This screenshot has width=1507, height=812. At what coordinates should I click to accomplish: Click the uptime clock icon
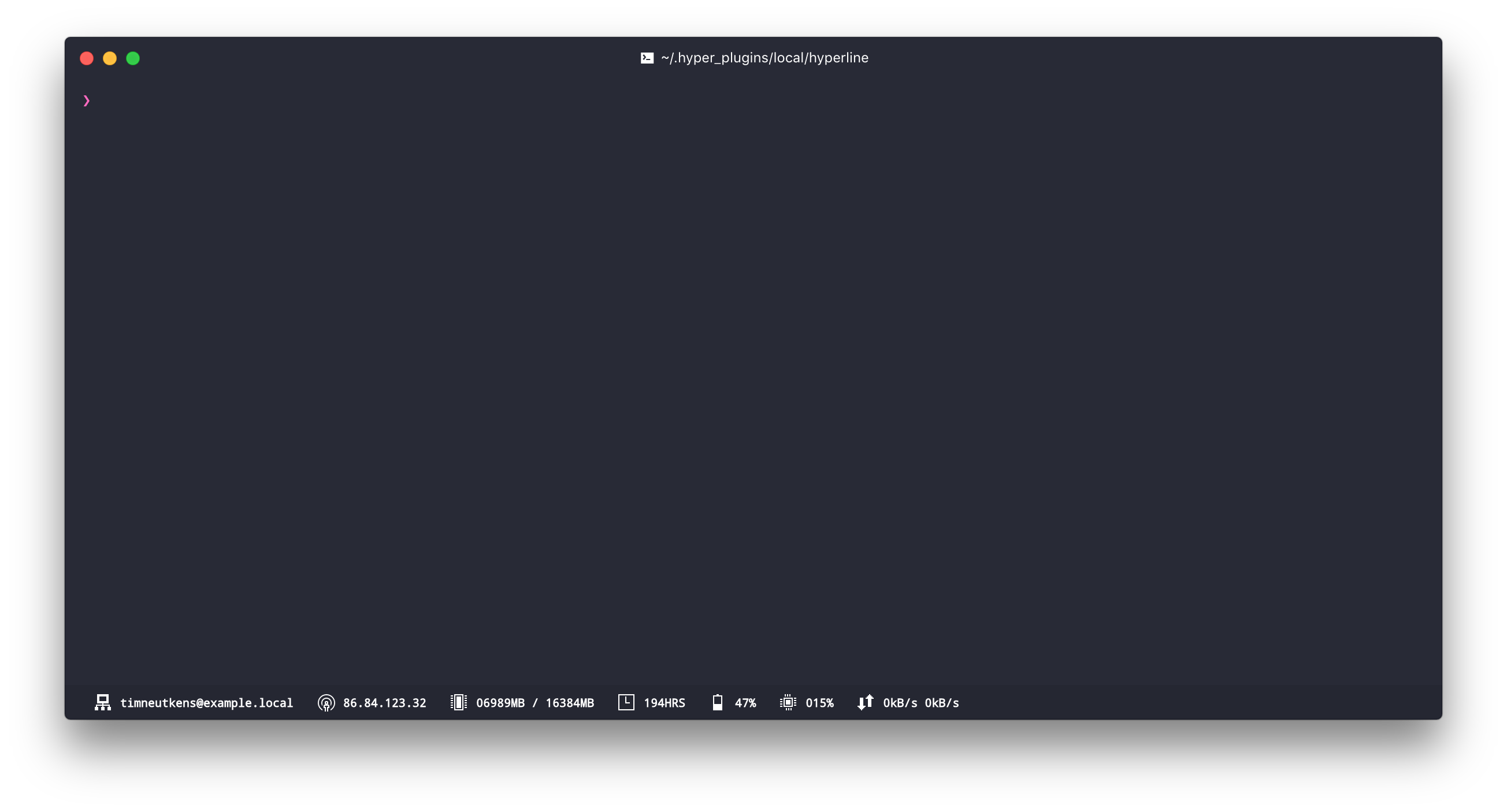pyautogui.click(x=625, y=703)
